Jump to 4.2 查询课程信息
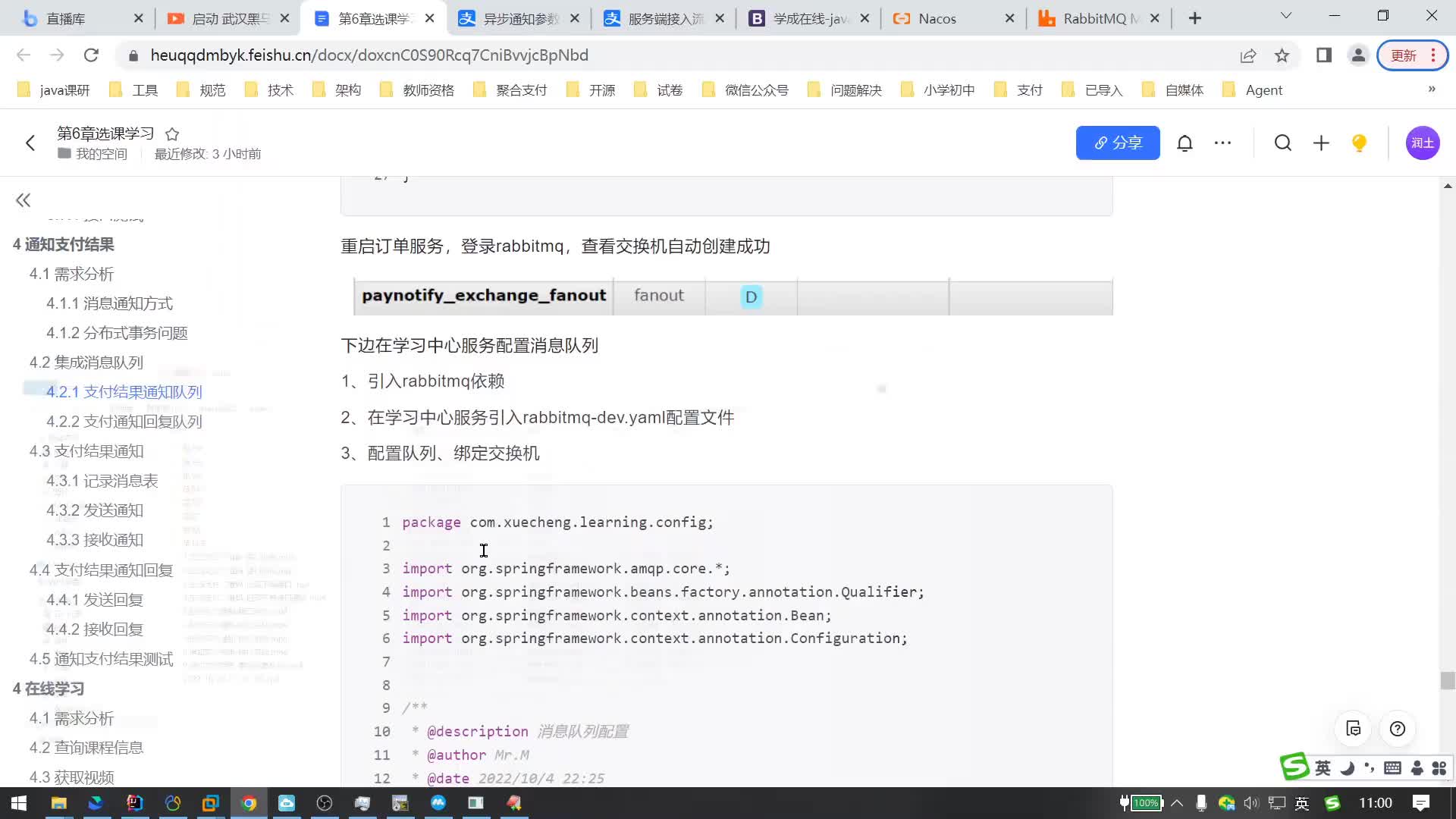1456x819 pixels. coord(86,748)
